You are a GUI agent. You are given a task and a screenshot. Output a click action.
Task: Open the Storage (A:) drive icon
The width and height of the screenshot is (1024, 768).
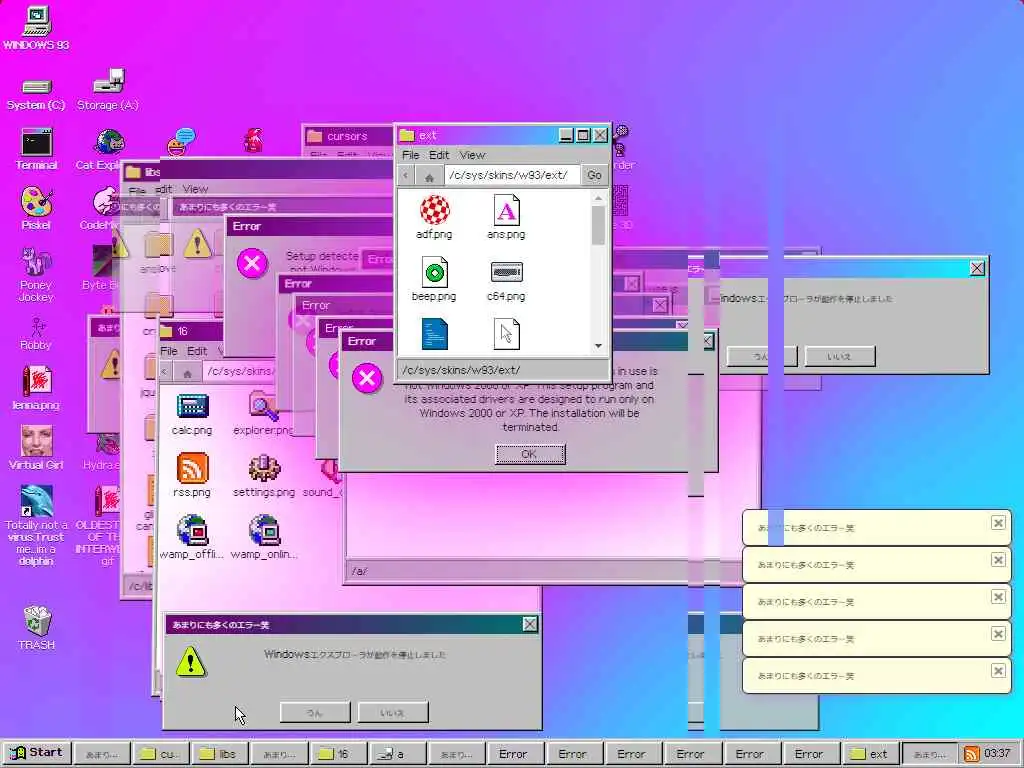(108, 90)
